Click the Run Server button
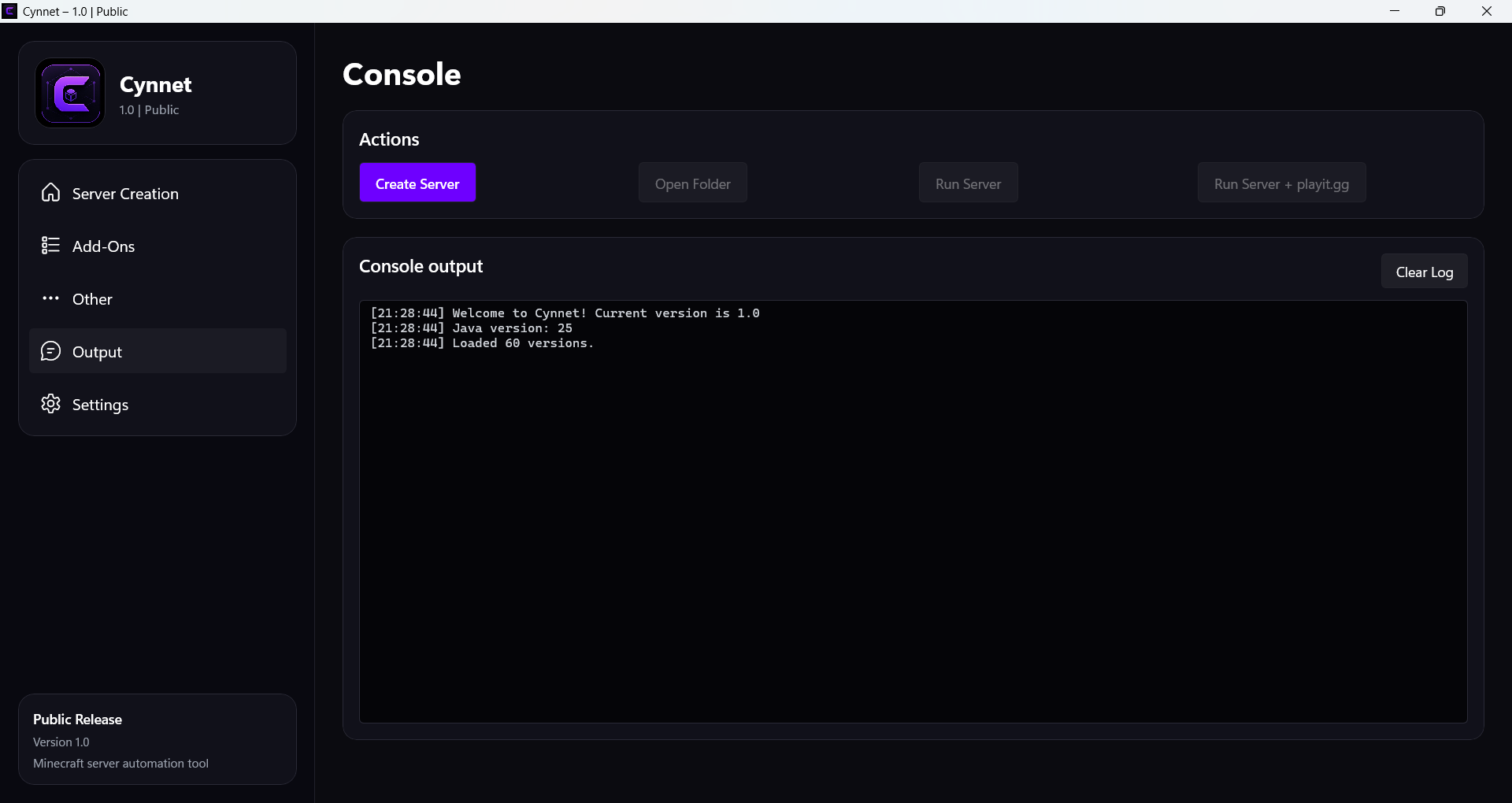Viewport: 1512px width, 803px height. 968,183
